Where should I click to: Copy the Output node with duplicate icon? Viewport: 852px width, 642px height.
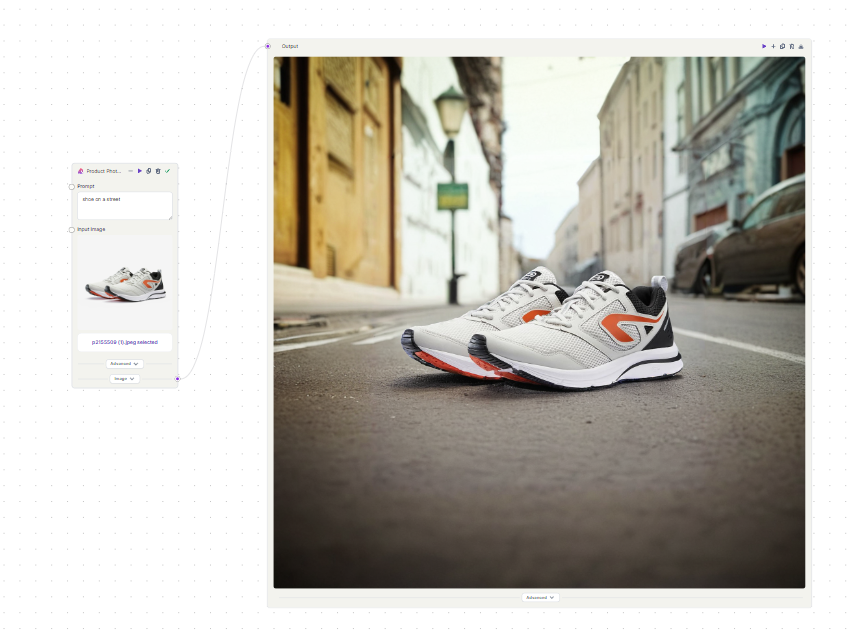[782, 46]
